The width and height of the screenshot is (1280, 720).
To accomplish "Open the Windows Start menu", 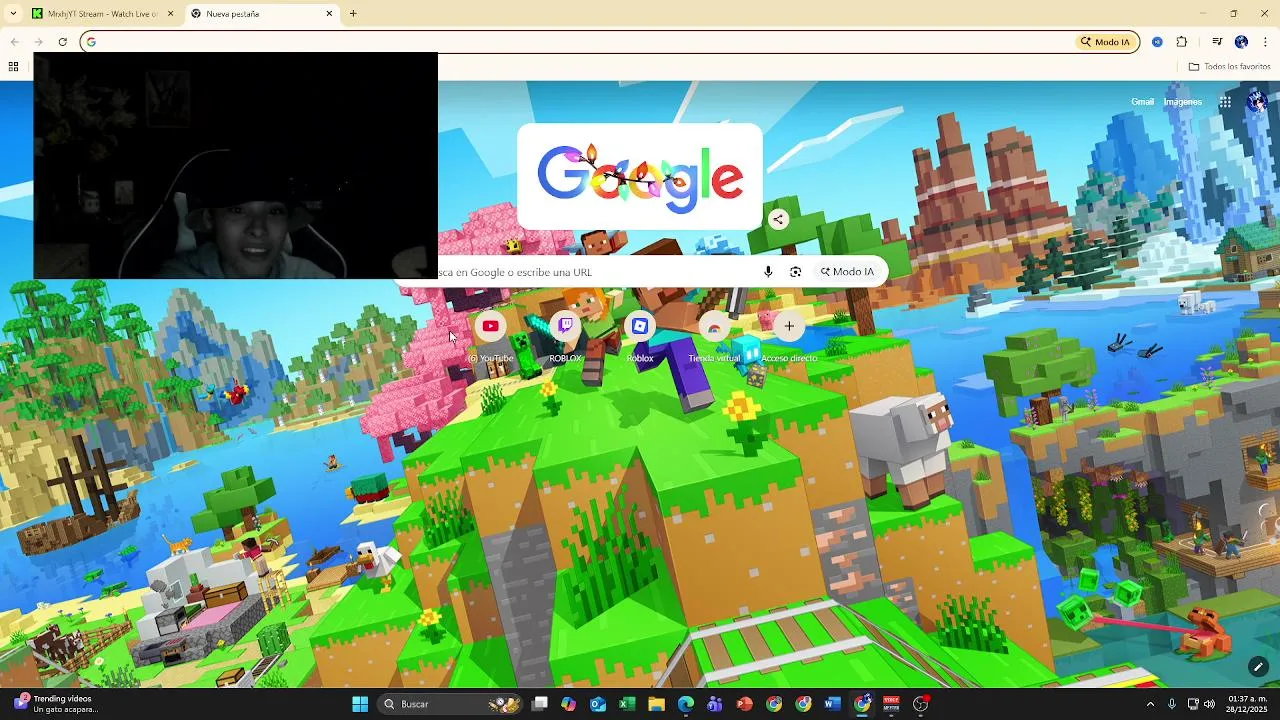I will click(x=360, y=704).
